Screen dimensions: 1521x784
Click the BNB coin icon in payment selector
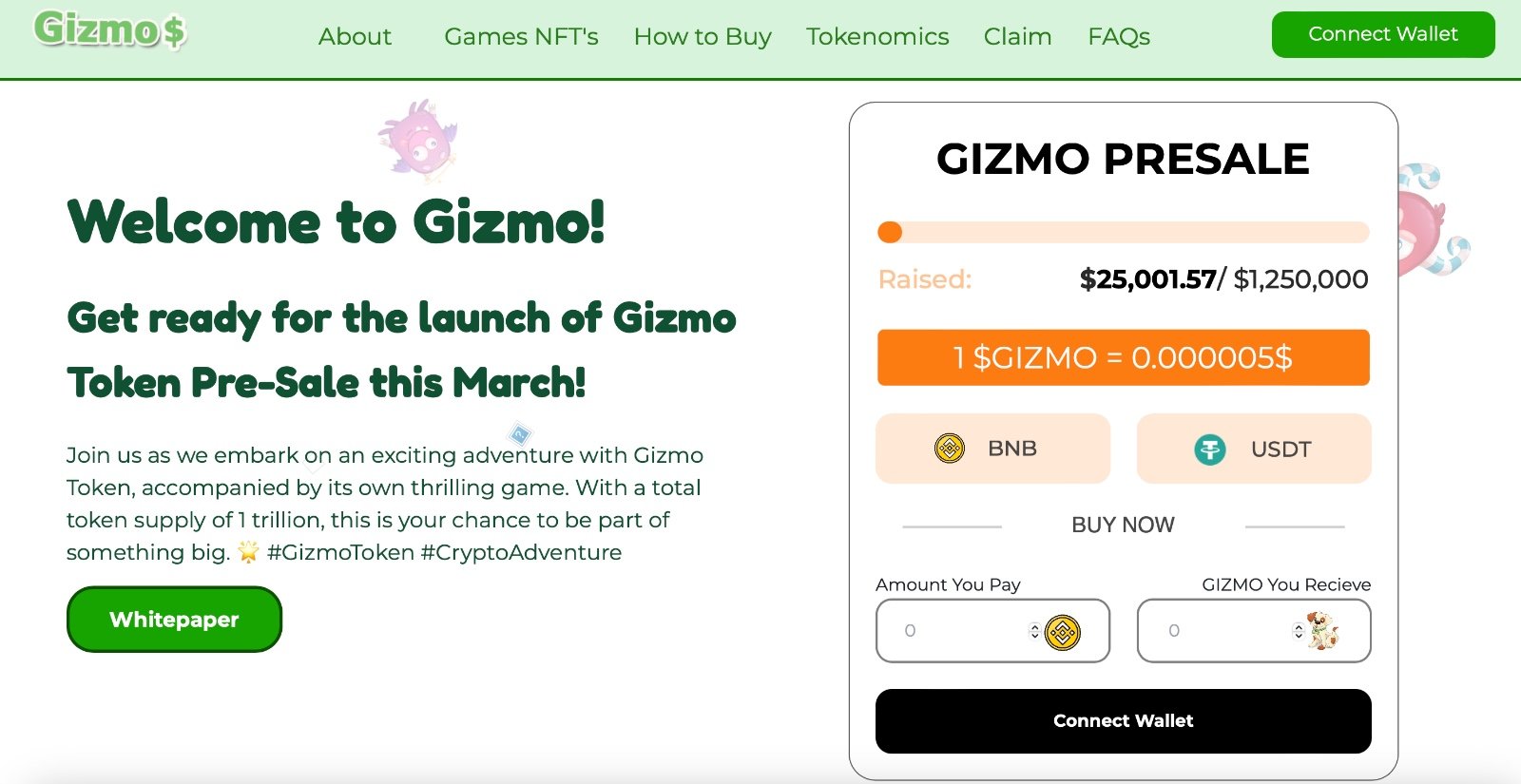point(950,448)
